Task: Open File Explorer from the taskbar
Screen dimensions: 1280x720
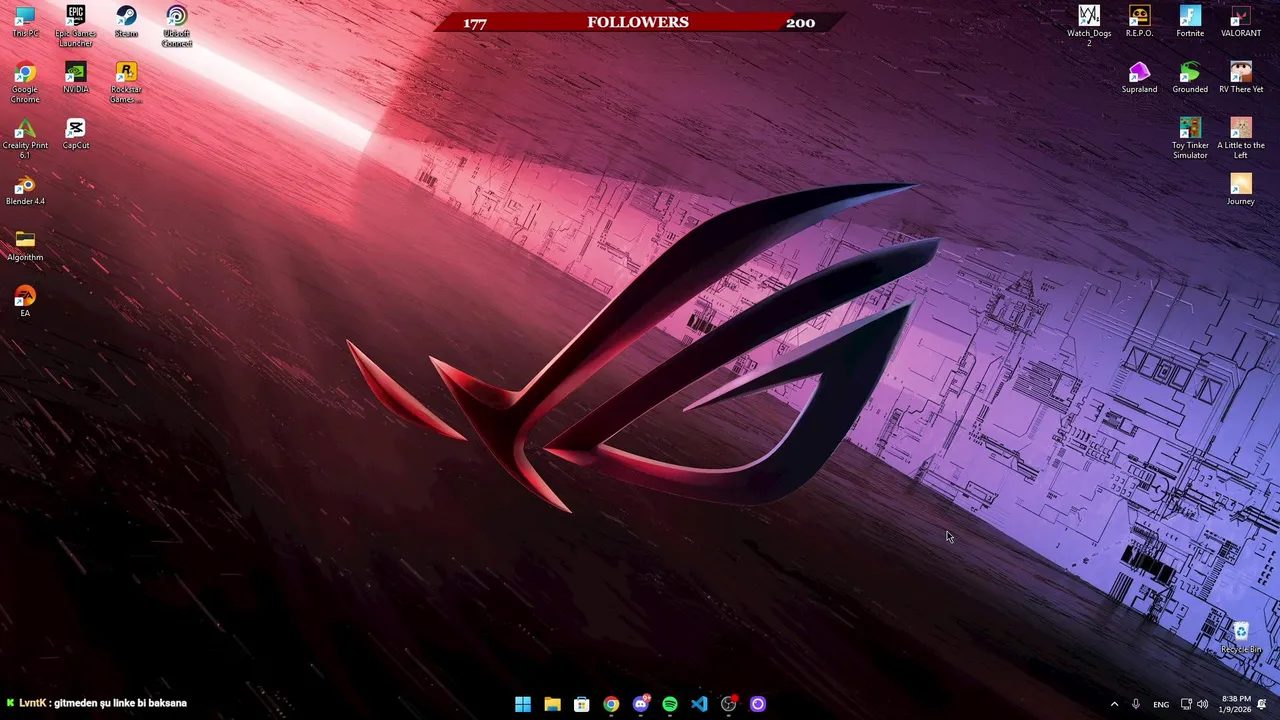Action: (552, 704)
